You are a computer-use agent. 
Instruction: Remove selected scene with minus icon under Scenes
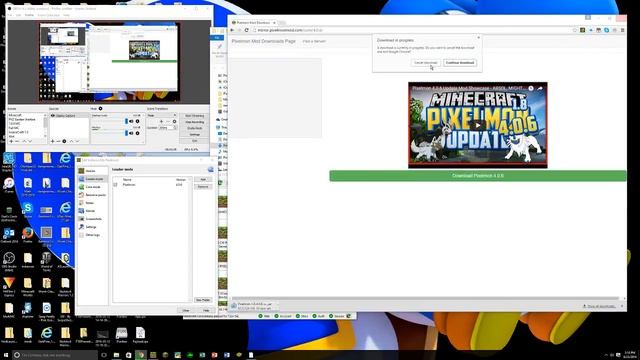click(17, 141)
